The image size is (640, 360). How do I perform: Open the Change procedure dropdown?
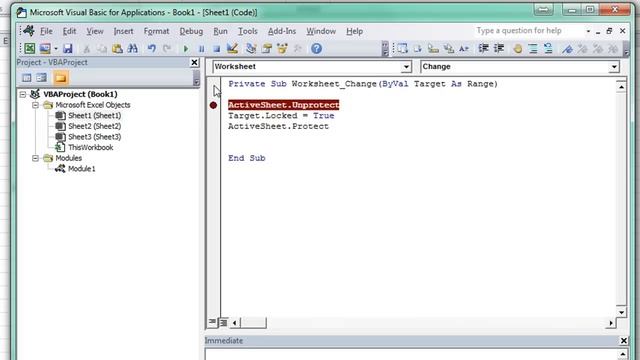click(x=614, y=67)
